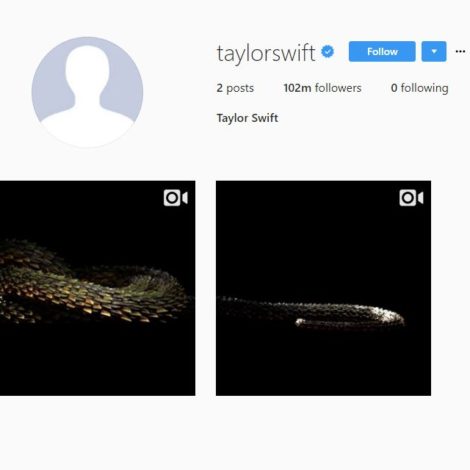Open the right snake tail video post
The image size is (470, 470).
pyautogui.click(x=323, y=288)
